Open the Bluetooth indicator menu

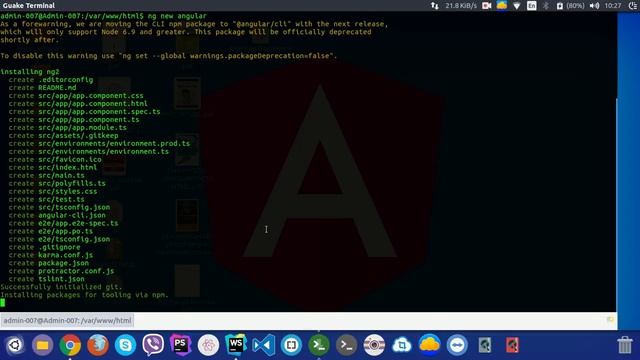pyautogui.click(x=546, y=6)
